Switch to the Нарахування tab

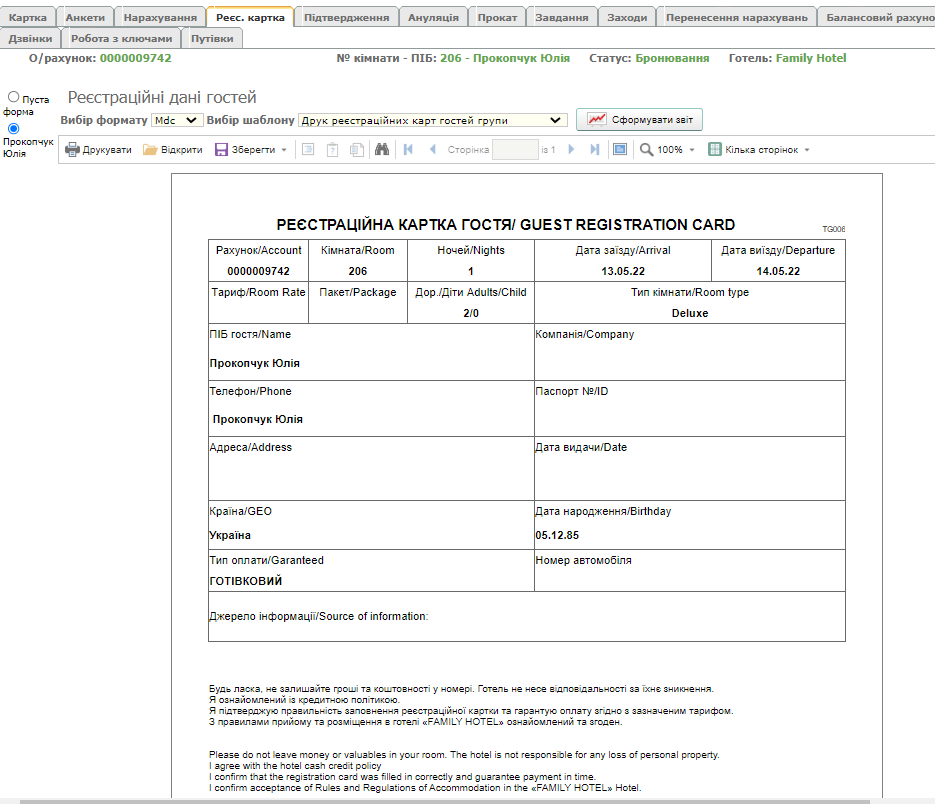click(x=160, y=17)
